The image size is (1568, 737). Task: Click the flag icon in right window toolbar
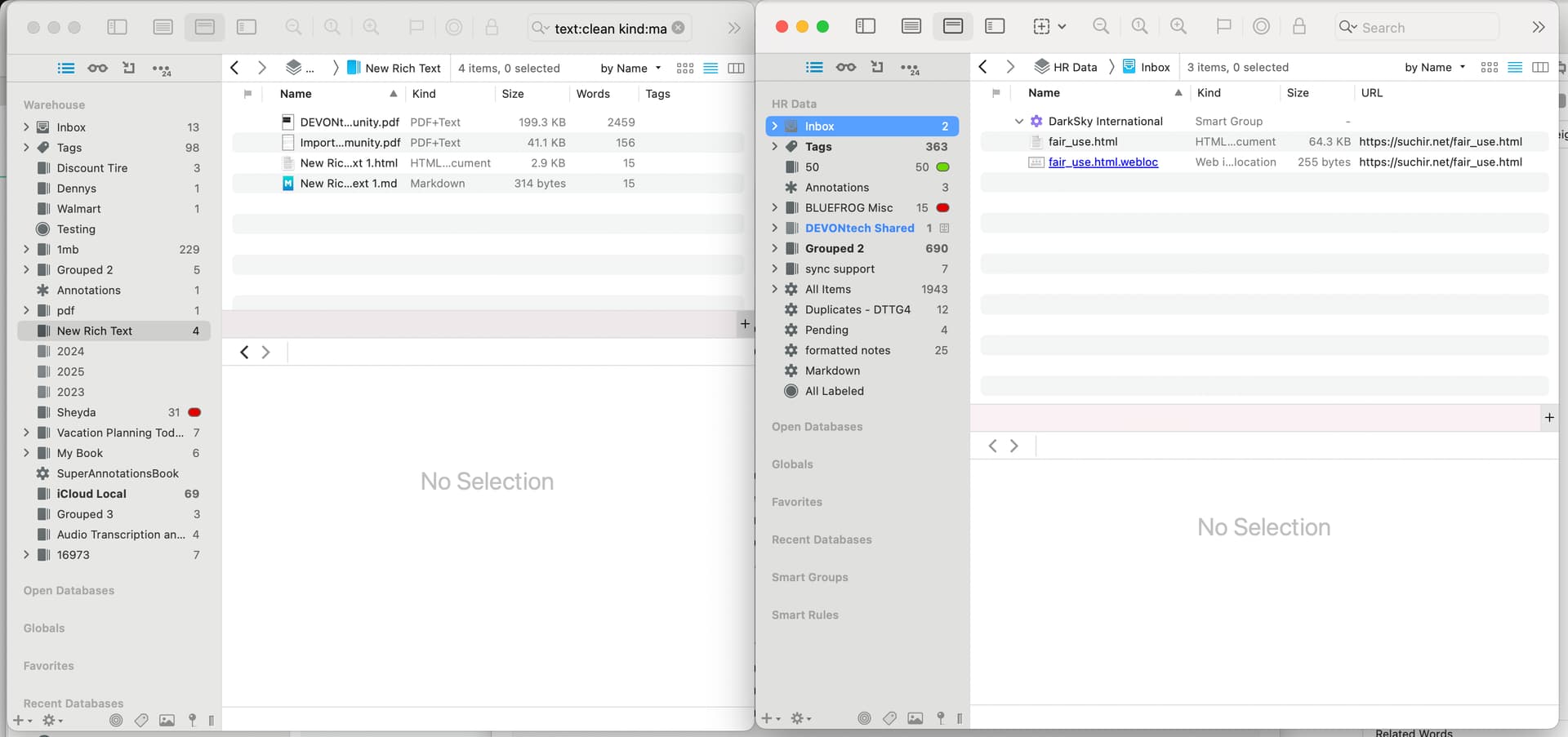click(x=1223, y=27)
